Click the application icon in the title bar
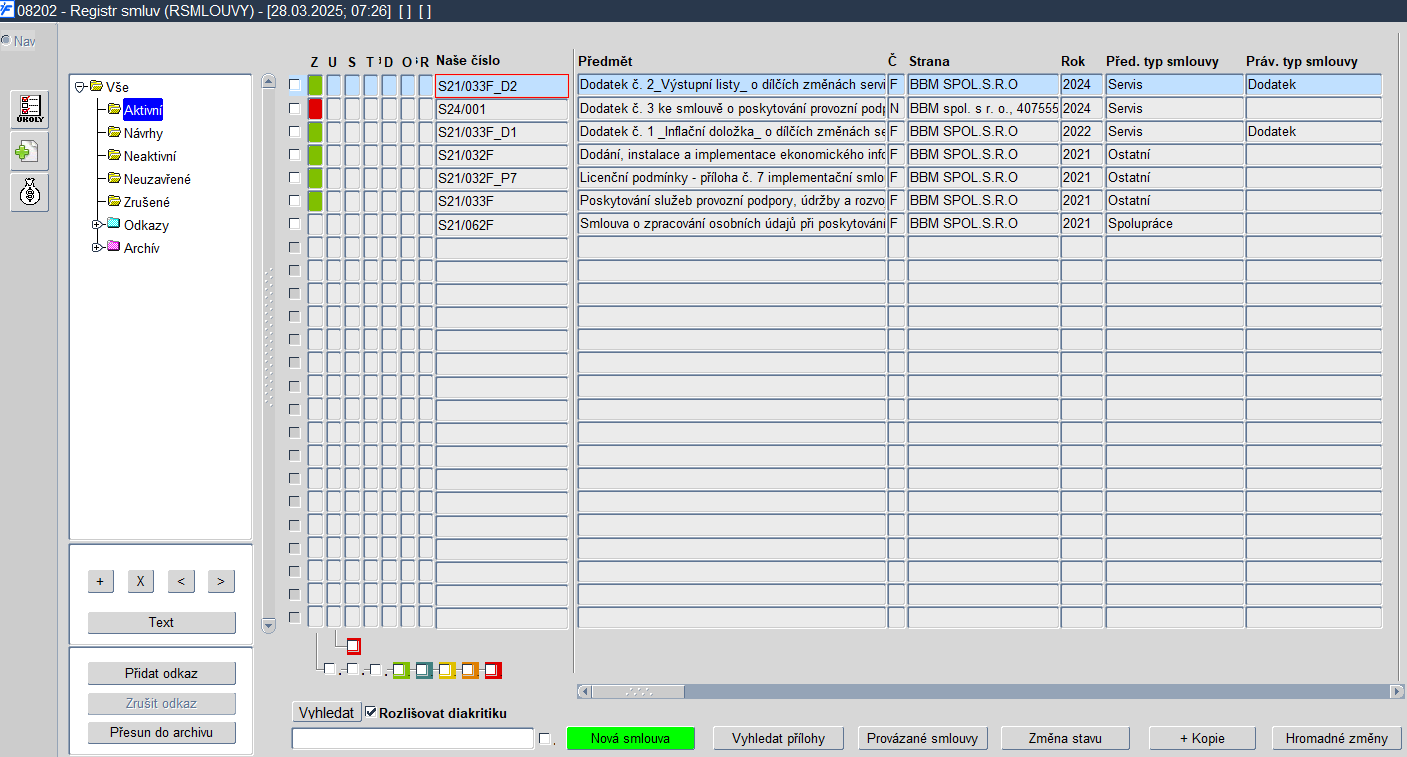This screenshot has height=757, width=1407. coord(8,11)
